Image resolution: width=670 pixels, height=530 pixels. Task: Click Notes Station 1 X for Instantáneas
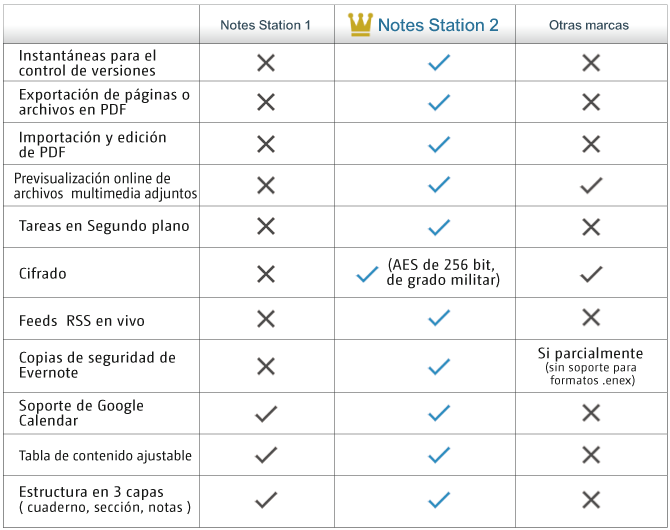pos(265,63)
